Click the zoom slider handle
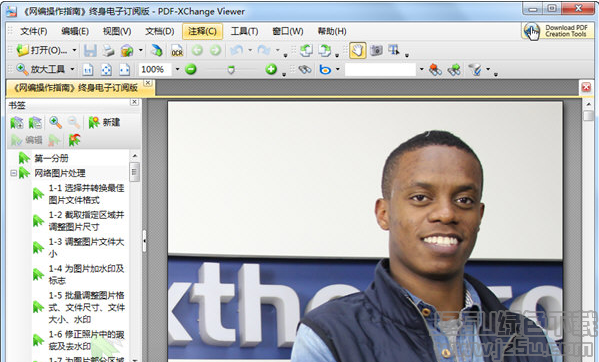The image size is (599, 362). click(x=231, y=70)
